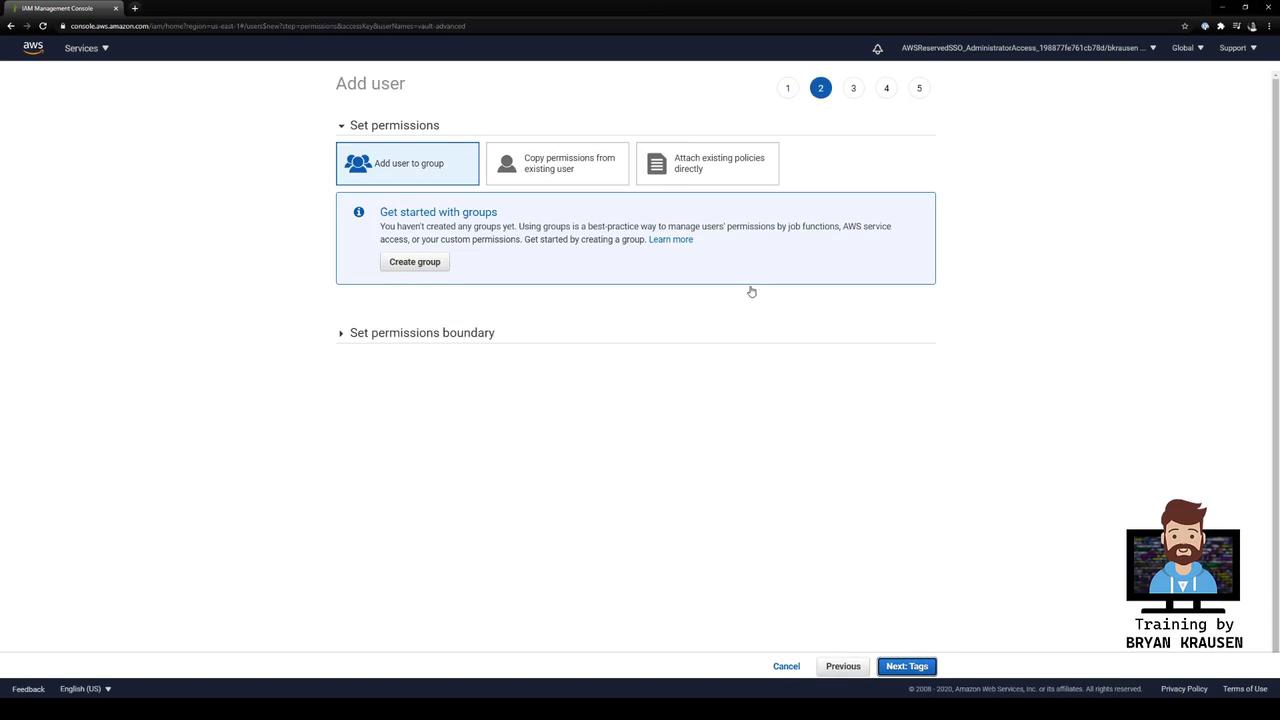The width and height of the screenshot is (1280, 720).
Task: Open the browser three-dot menu
Action: pyautogui.click(x=1268, y=26)
